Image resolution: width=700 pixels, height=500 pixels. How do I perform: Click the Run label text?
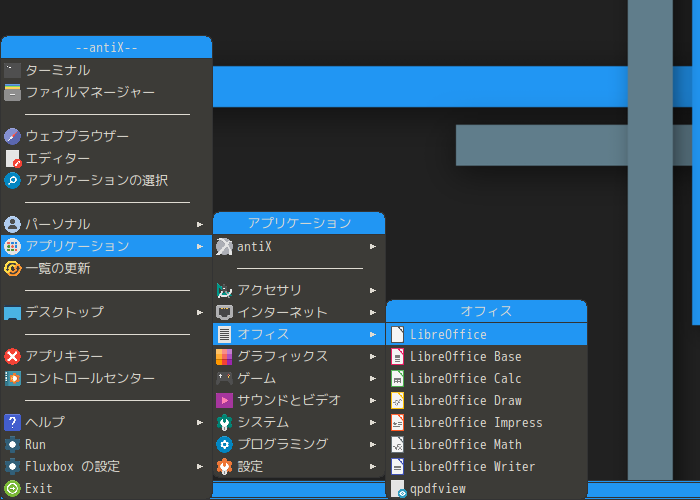[x=35, y=445]
